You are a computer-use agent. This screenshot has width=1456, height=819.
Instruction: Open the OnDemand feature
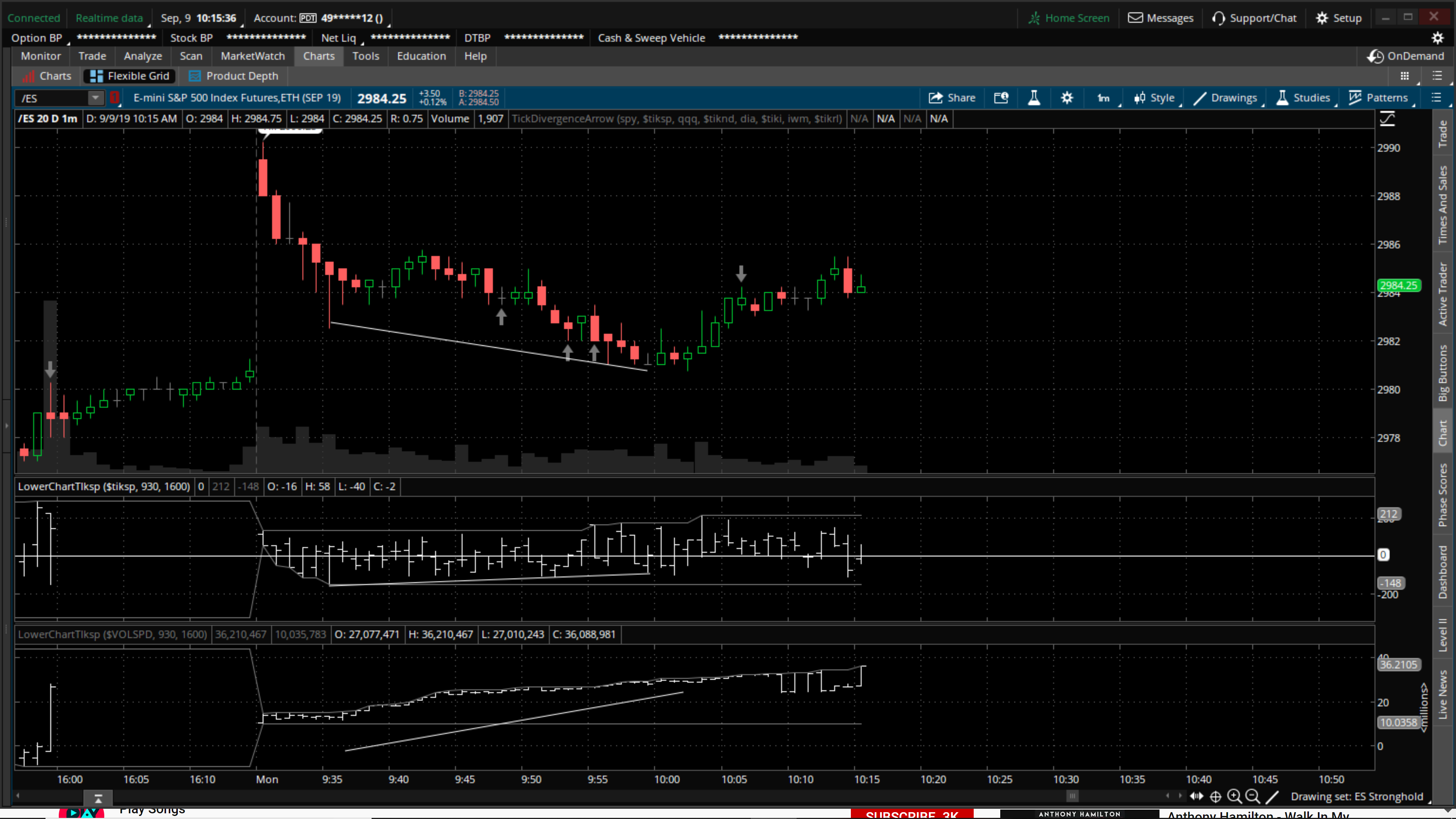pos(1405,56)
